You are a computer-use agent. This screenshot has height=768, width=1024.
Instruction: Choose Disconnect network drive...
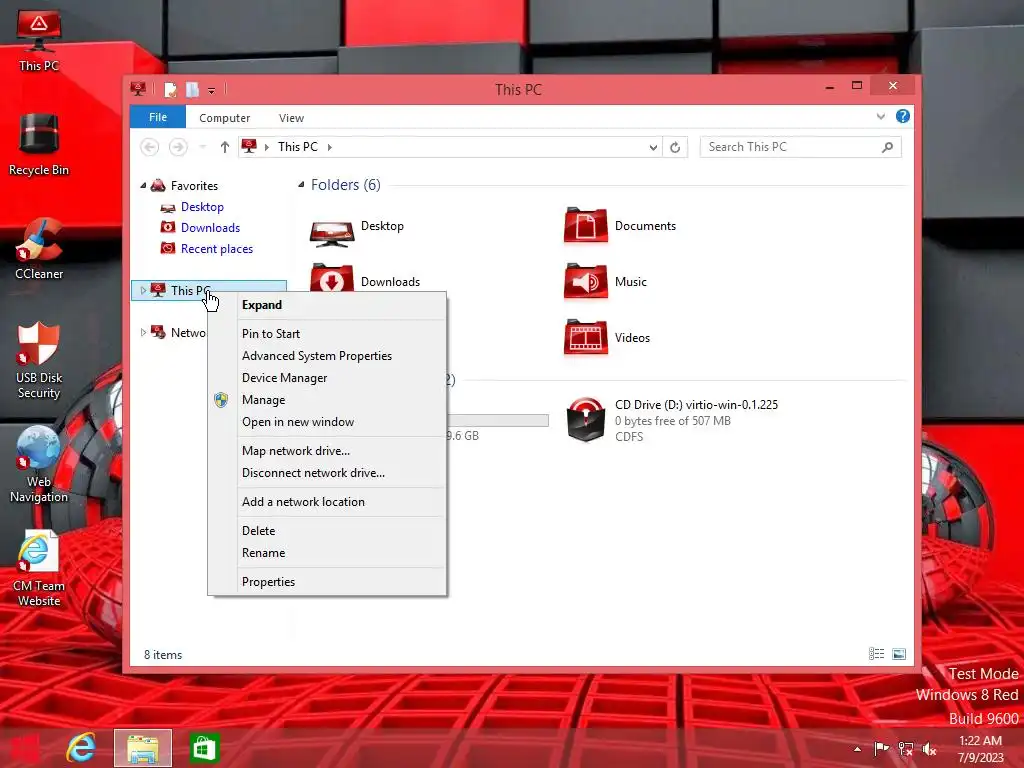tap(327, 473)
